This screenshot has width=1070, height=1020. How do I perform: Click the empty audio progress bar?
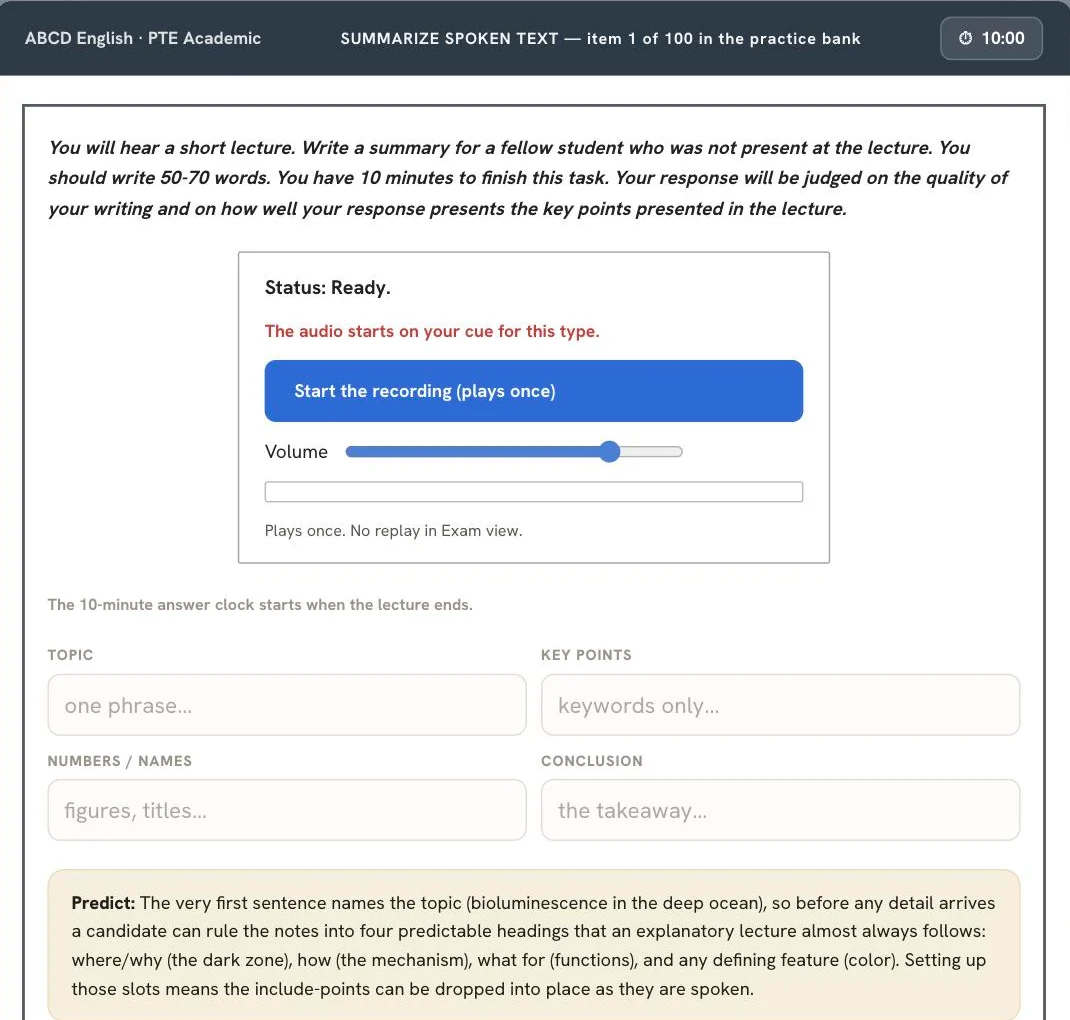coord(534,492)
